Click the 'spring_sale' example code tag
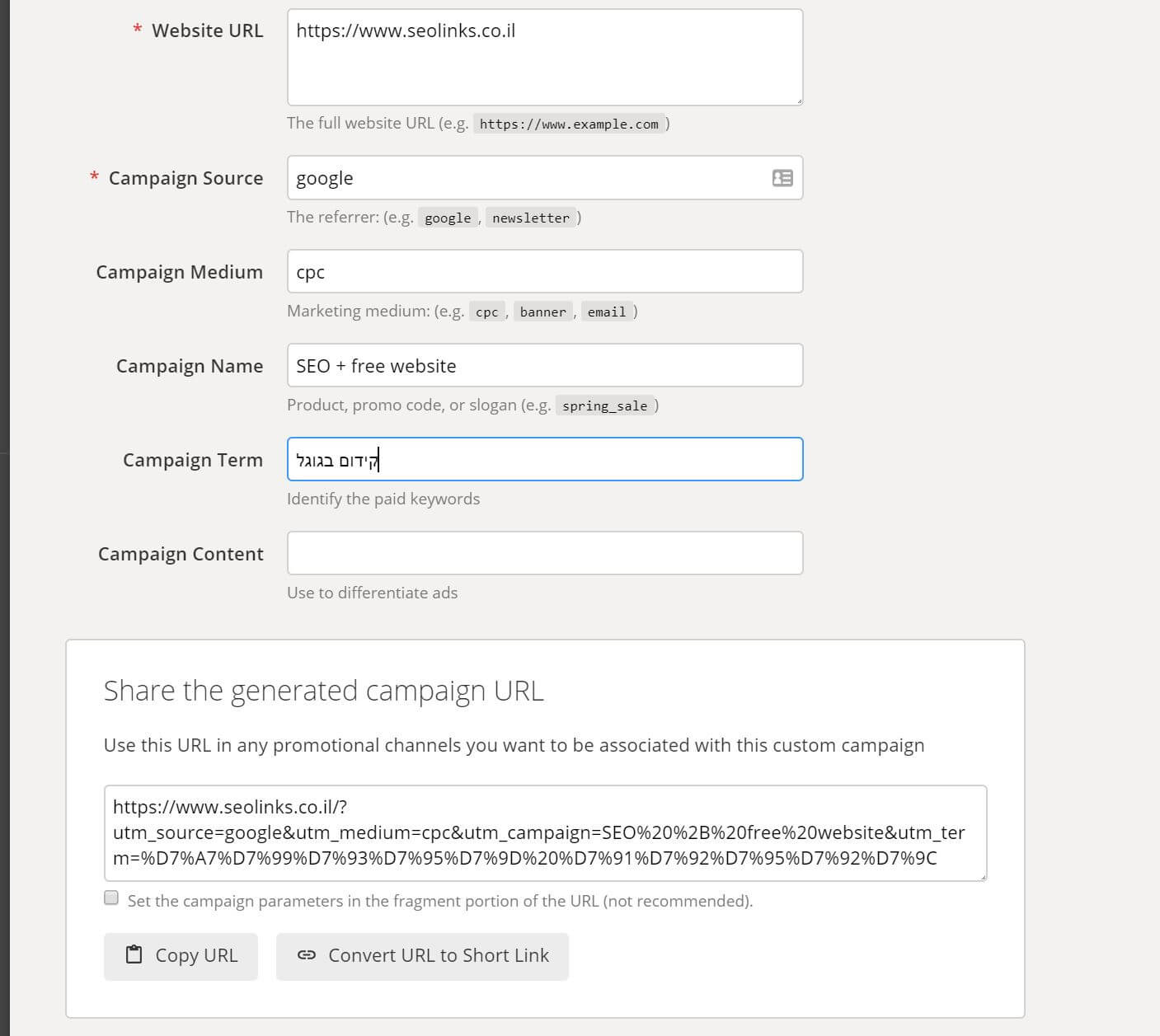Screen dimensions: 1160x1036 (605, 406)
